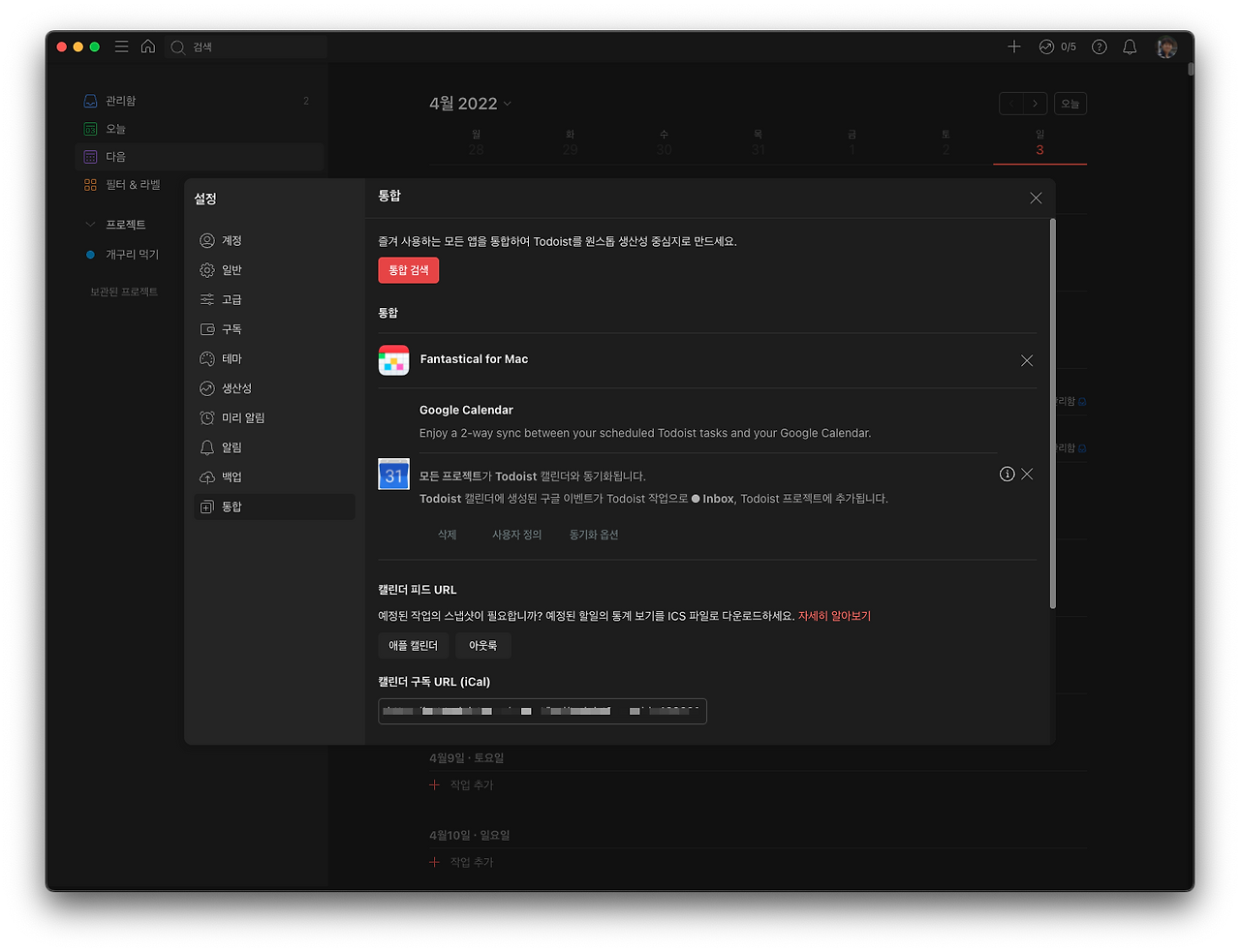This screenshot has height=952, width=1240.
Task: Open productivity indicator showing 0/5
Action: (1057, 46)
